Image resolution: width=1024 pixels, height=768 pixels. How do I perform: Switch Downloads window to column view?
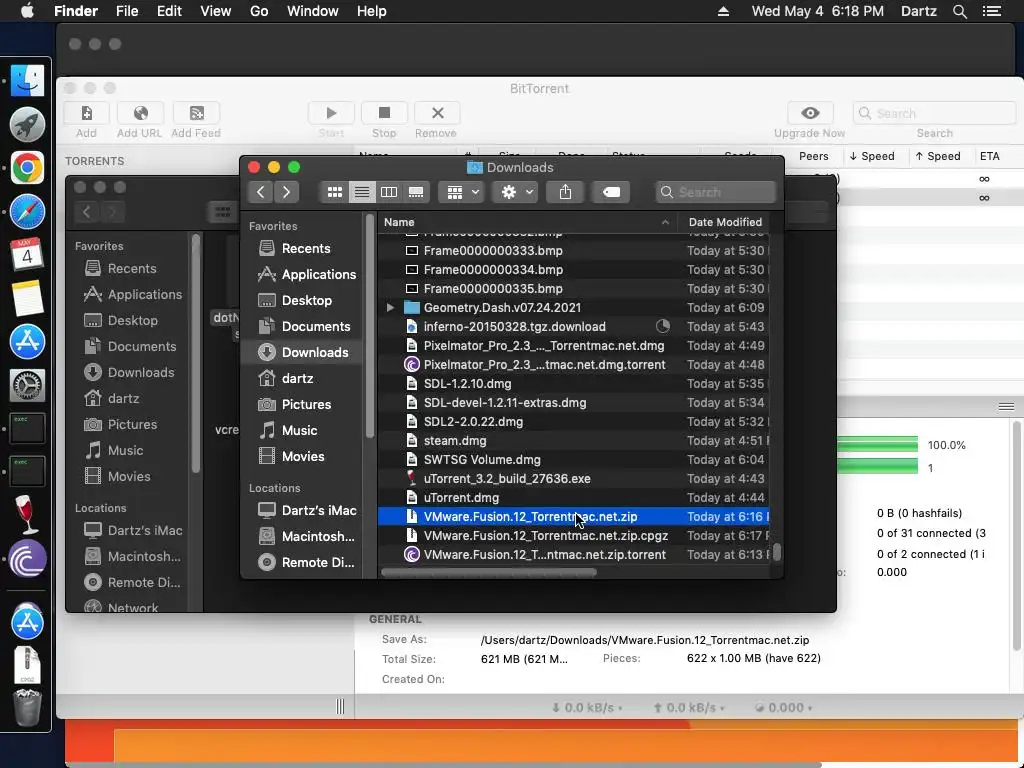click(389, 192)
